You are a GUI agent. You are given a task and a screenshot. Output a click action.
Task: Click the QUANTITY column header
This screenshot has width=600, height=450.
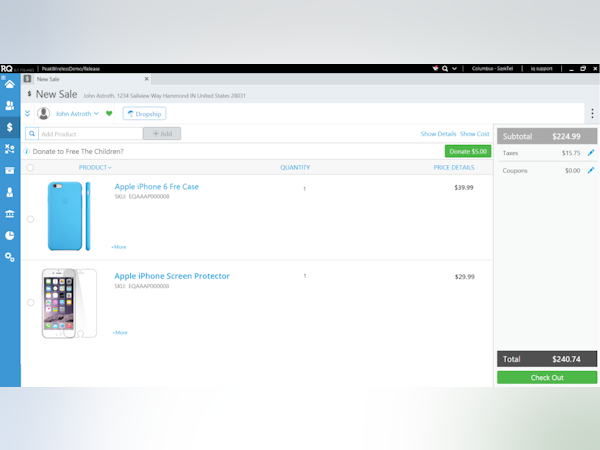[x=295, y=167]
